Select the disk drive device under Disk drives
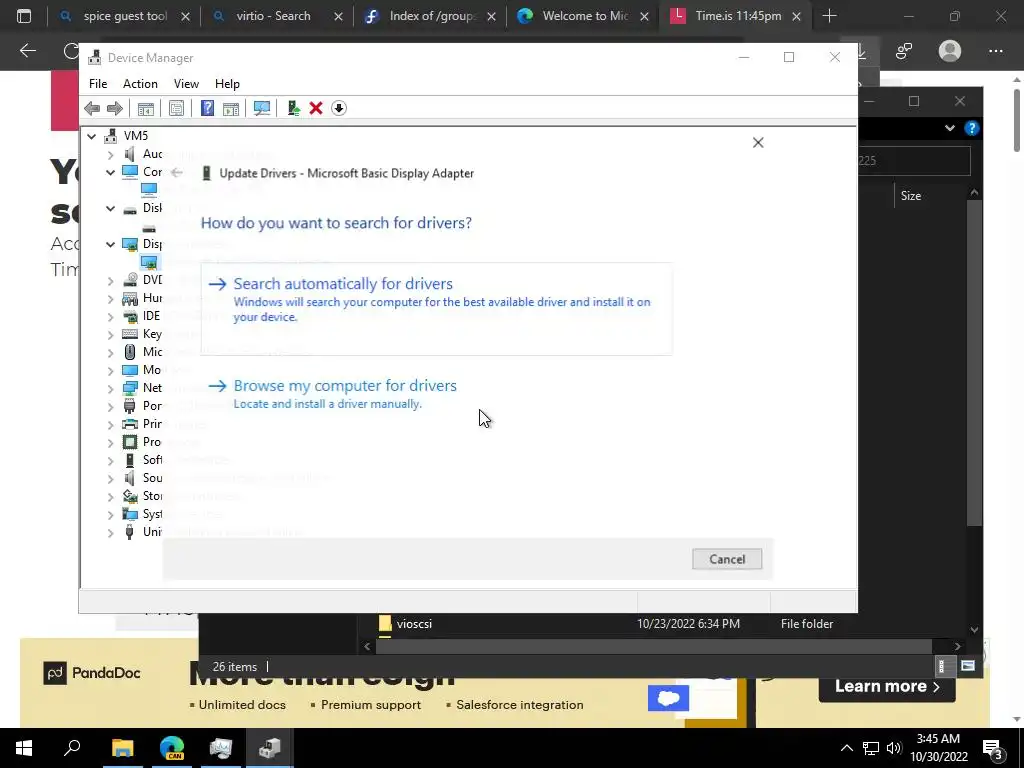The height and width of the screenshot is (768, 1024). click(x=149, y=228)
